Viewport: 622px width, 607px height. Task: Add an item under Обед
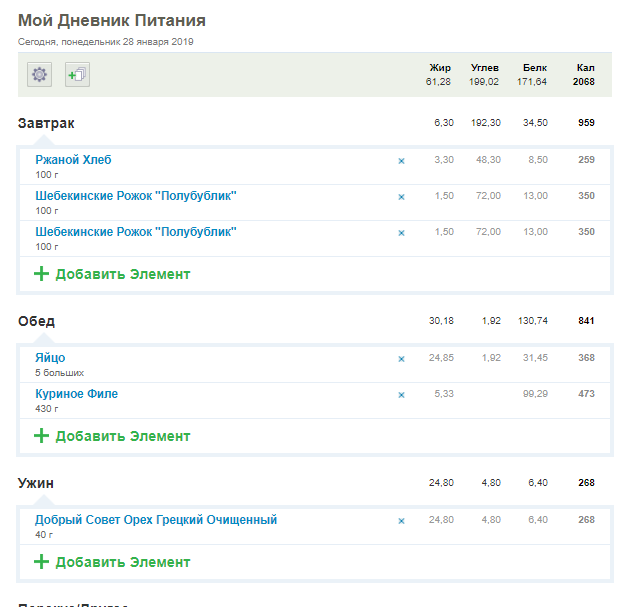pyautogui.click(x=112, y=436)
